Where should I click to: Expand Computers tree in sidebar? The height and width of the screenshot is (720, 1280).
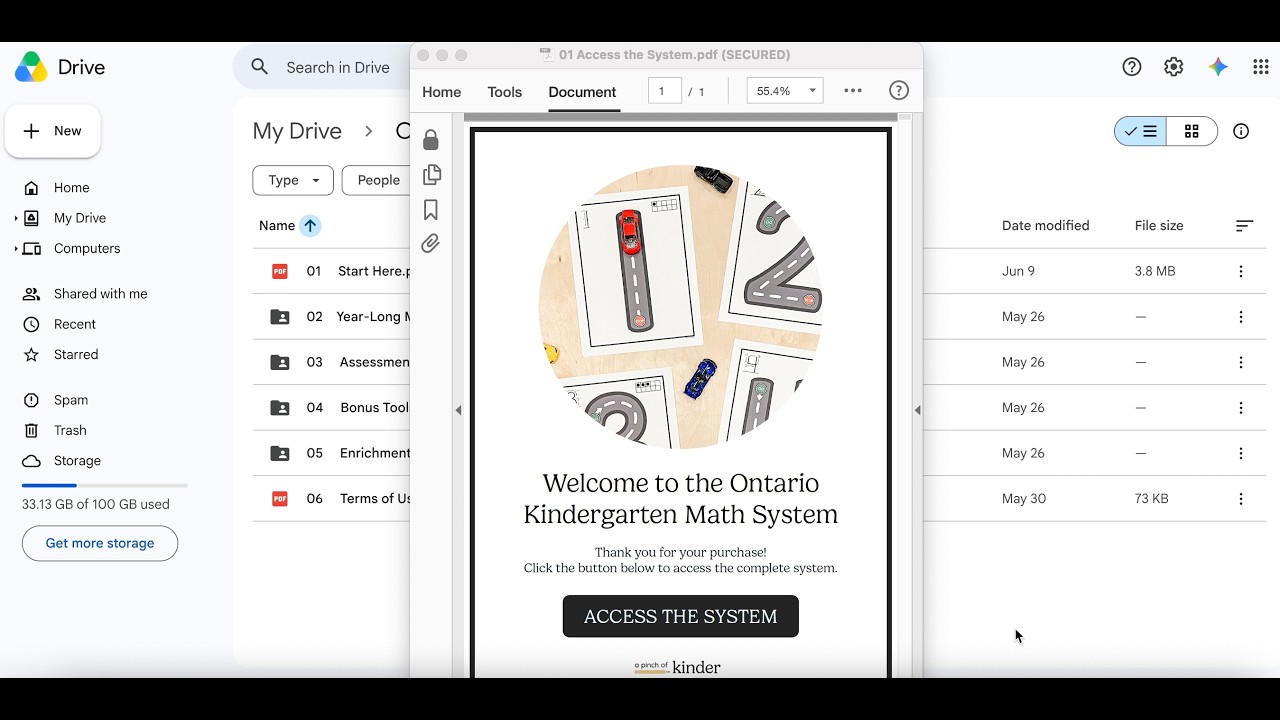coord(16,249)
